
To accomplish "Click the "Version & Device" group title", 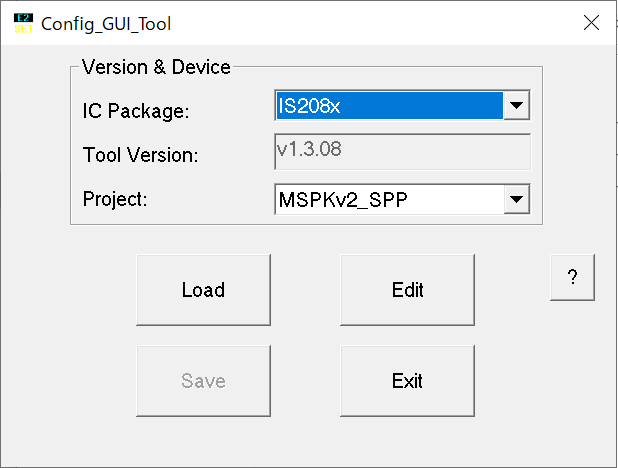I will pyautogui.click(x=156, y=68).
